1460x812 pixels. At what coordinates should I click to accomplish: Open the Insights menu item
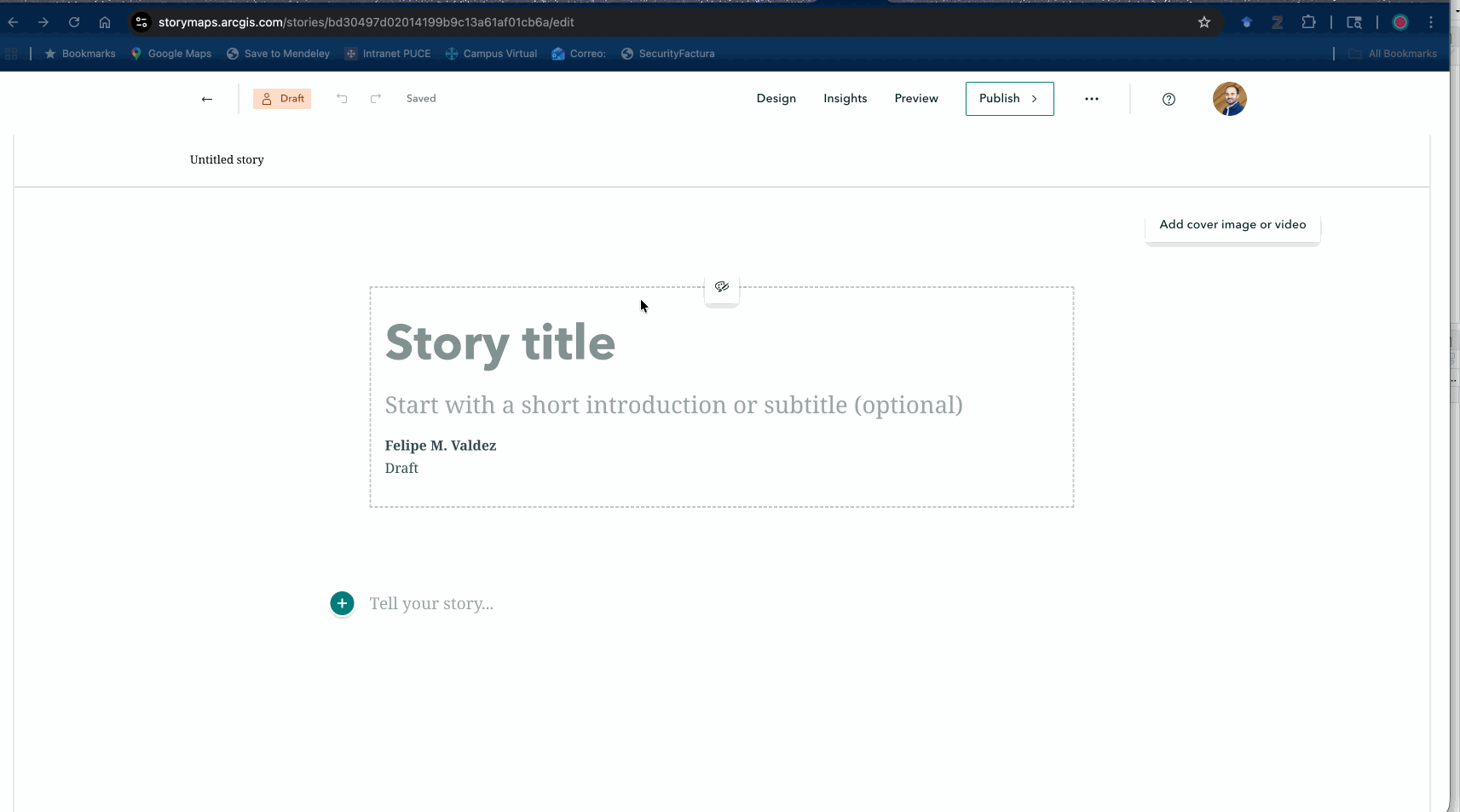[845, 99]
